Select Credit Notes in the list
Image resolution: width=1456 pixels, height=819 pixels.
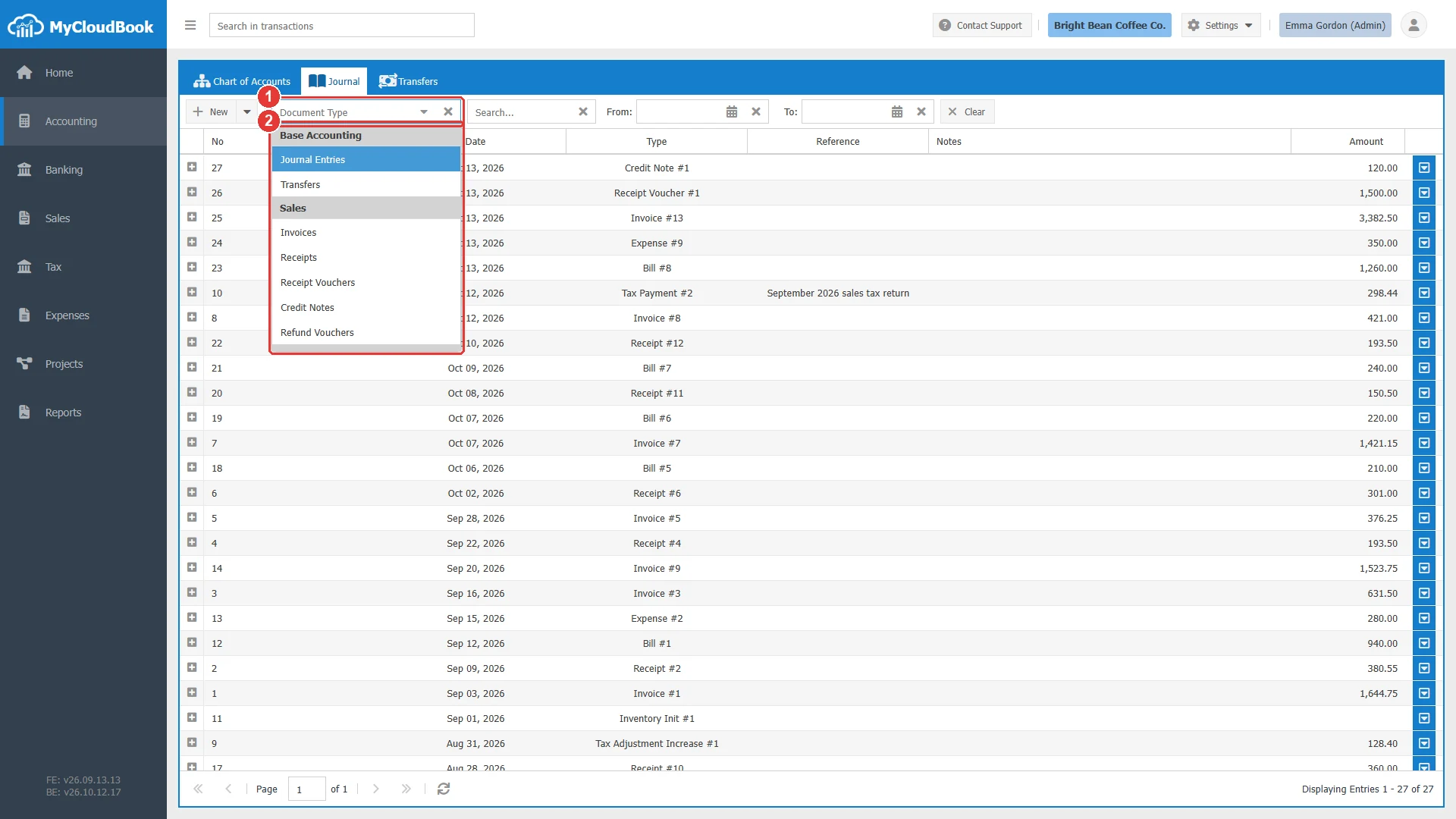(x=366, y=307)
